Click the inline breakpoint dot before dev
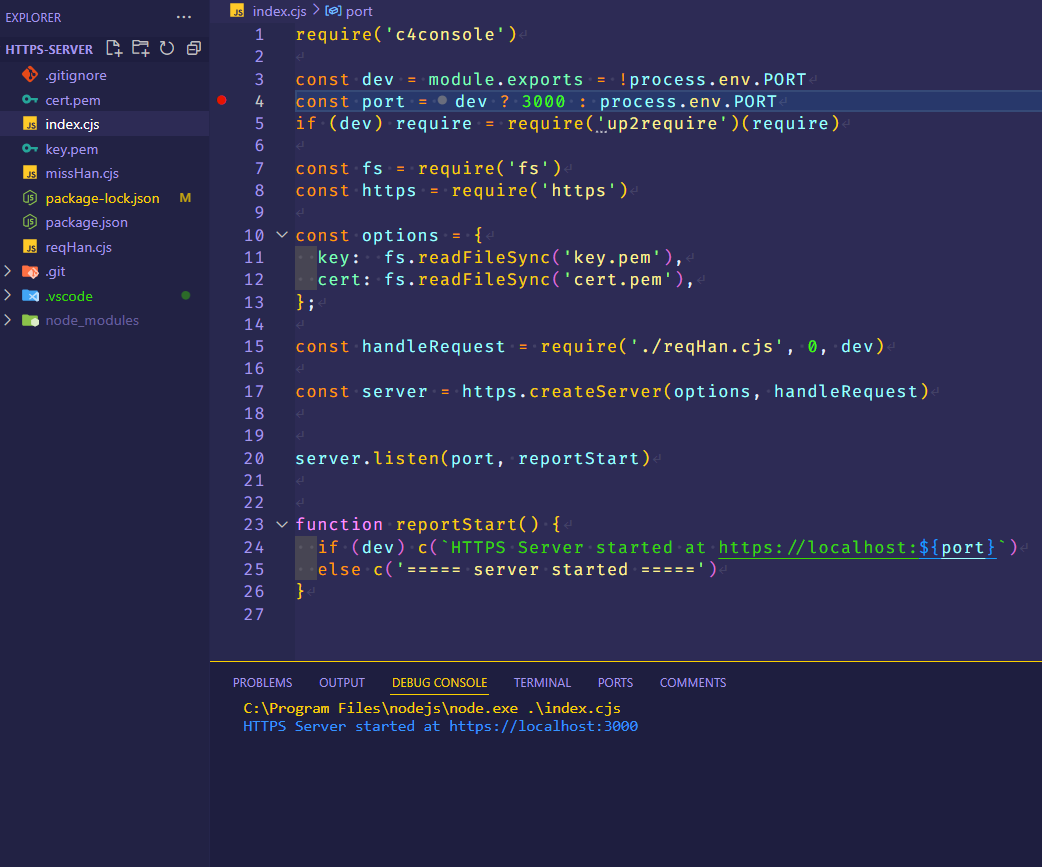Viewport: 1042px width, 867px height. (x=442, y=101)
